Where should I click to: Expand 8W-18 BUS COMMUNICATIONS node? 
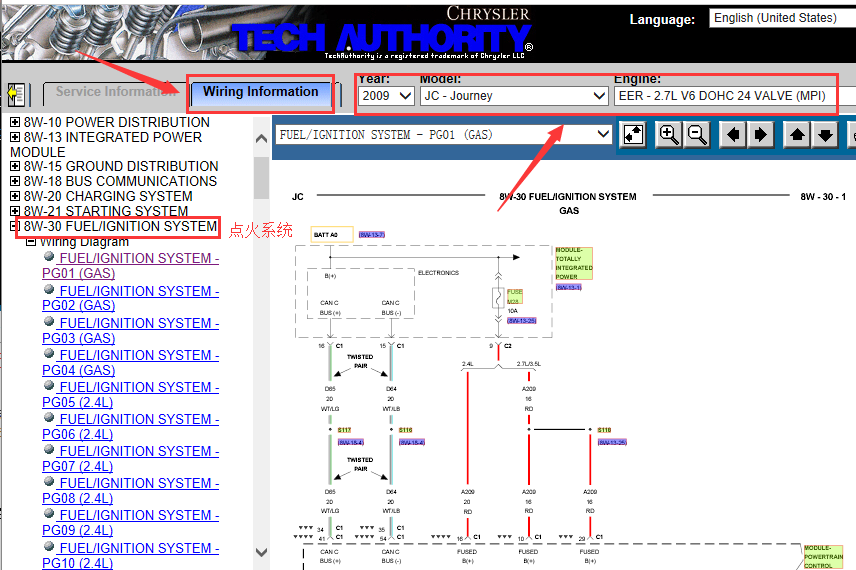[x=15, y=181]
